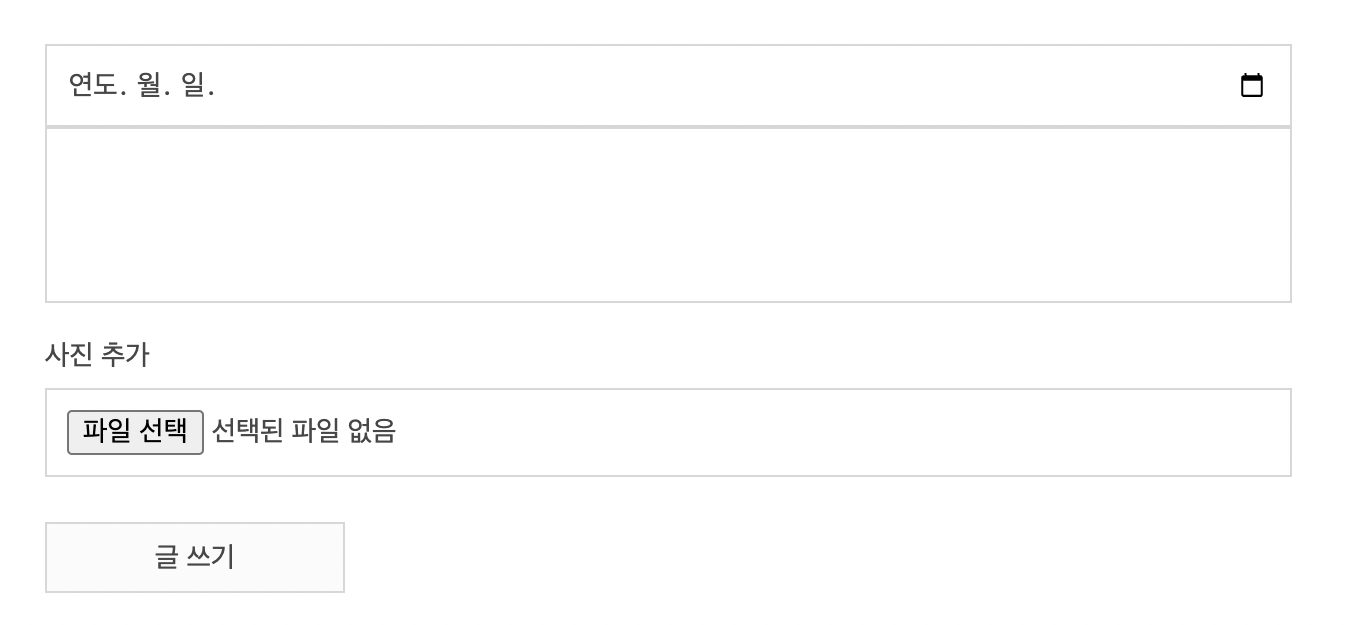Click the 글 쓰기 write button
Screen dimensions: 1345x625
click(x=195, y=557)
